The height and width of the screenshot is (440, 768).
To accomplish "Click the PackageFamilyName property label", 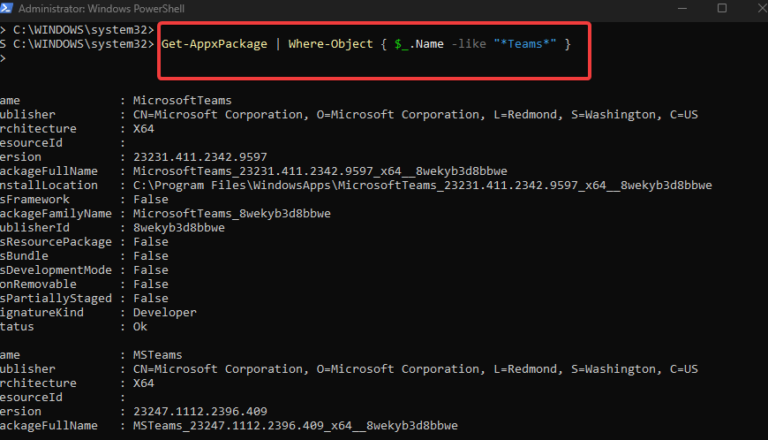I will pyautogui.click(x=55, y=214).
